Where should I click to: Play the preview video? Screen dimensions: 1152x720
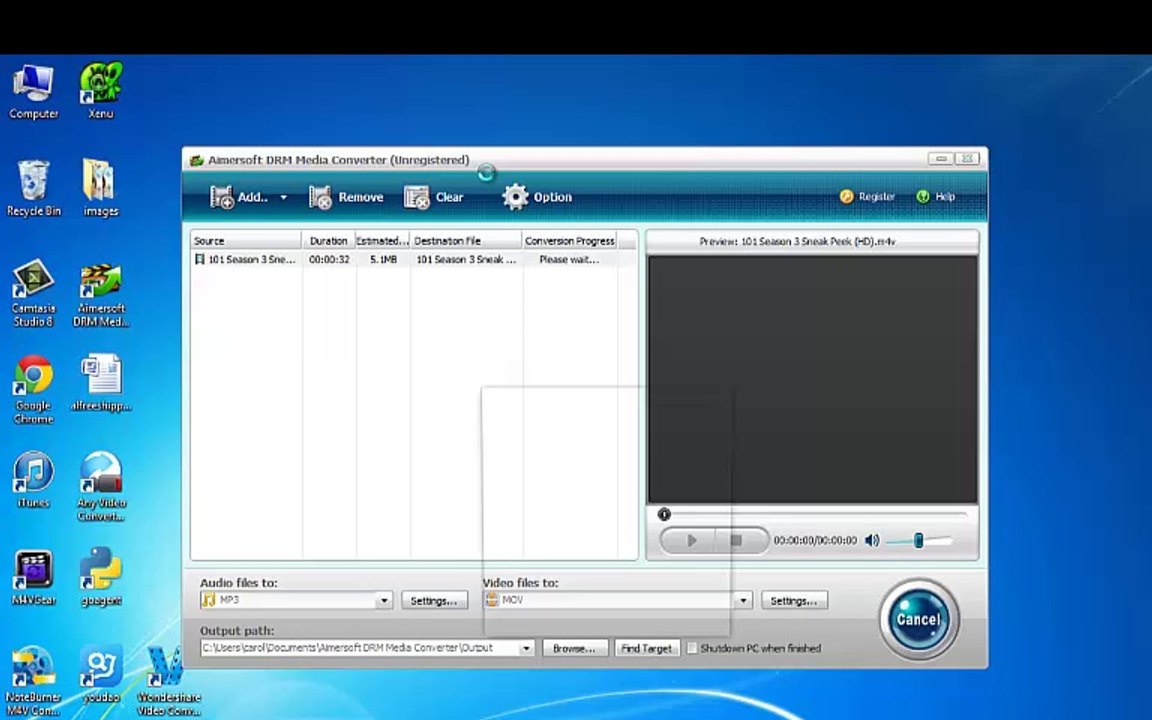pos(689,541)
